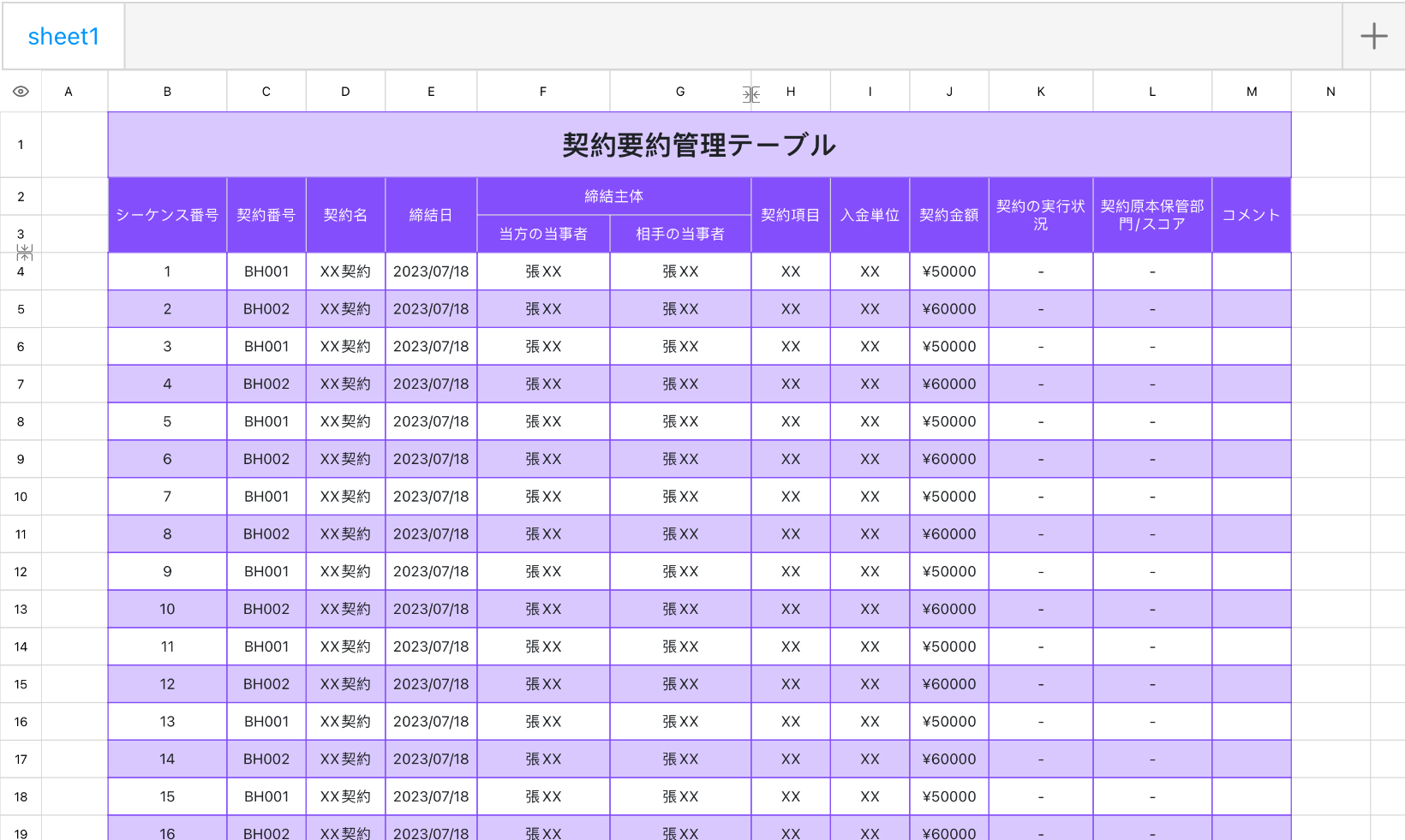The width and height of the screenshot is (1405, 840).
Task: Click ¥60000 in sequence row 2
Action: pyautogui.click(x=949, y=309)
